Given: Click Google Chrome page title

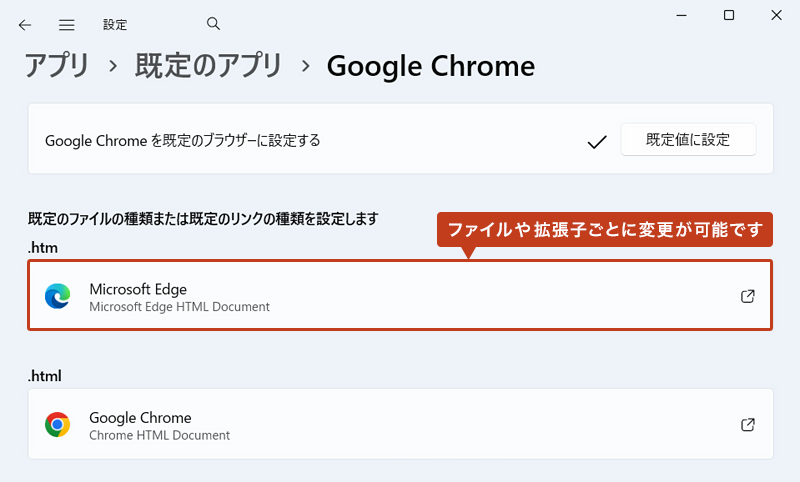Looking at the screenshot, I should [x=431, y=66].
